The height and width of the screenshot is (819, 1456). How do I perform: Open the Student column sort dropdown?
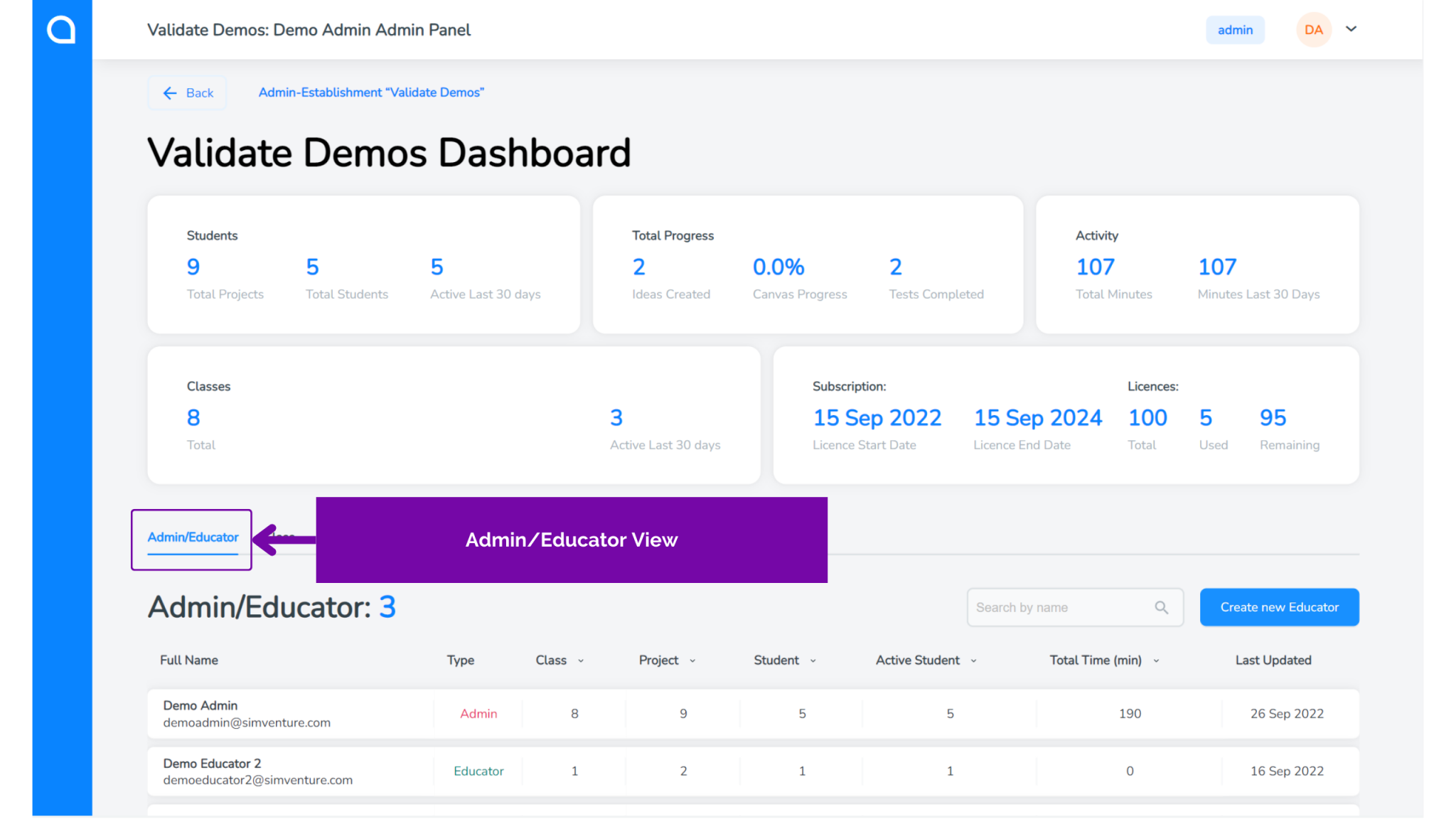click(812, 660)
